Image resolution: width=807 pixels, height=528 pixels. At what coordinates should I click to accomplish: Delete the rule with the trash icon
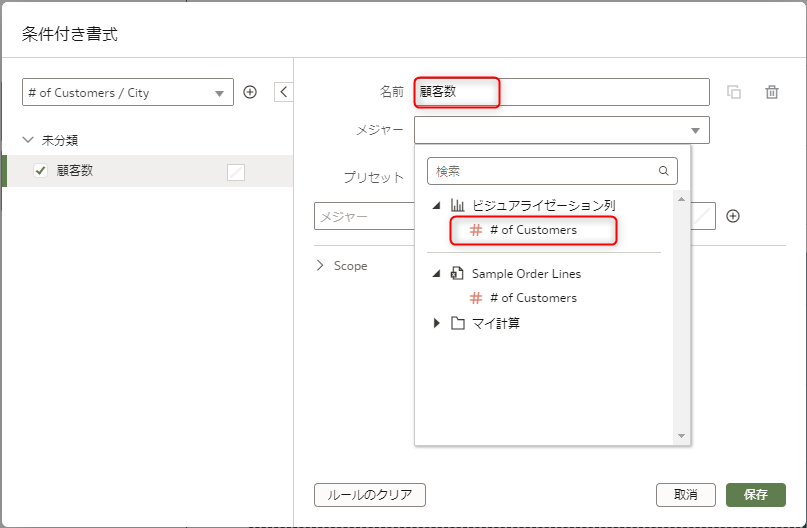coord(771,92)
